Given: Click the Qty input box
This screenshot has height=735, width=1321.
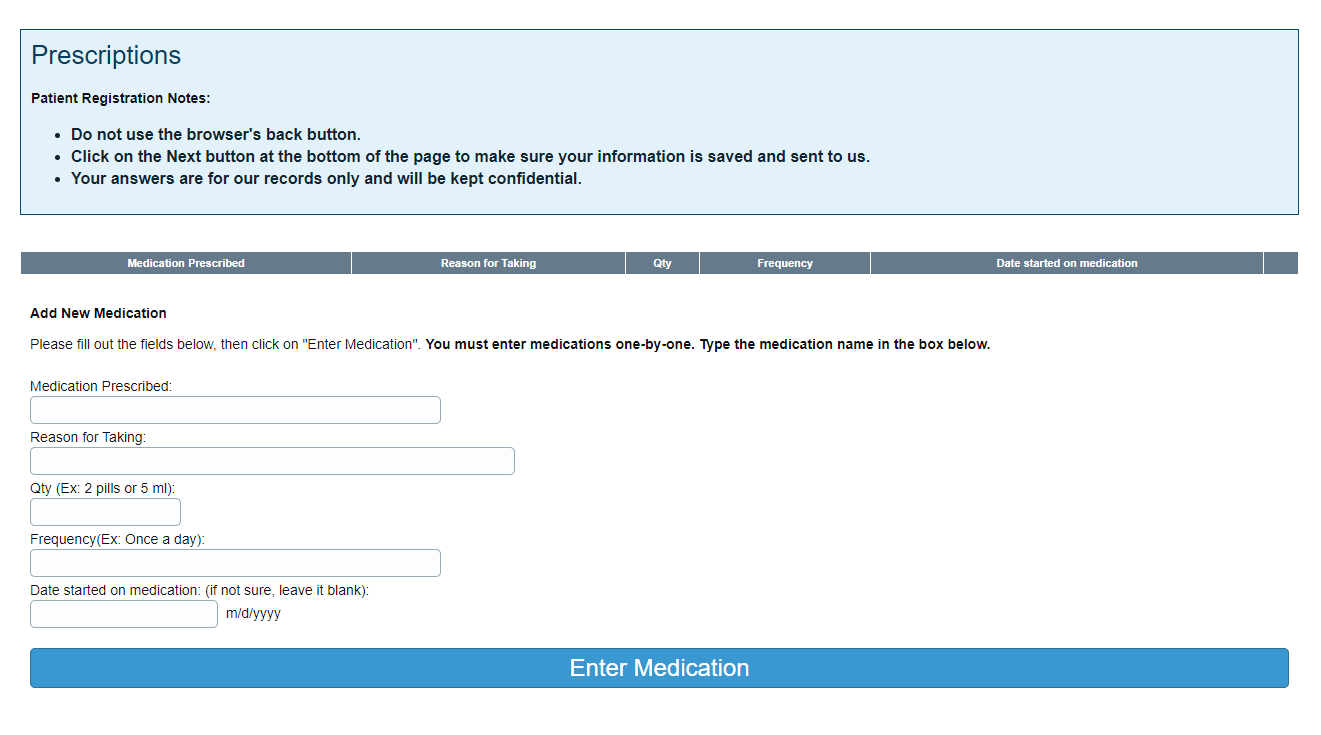Looking at the screenshot, I should point(105,512).
